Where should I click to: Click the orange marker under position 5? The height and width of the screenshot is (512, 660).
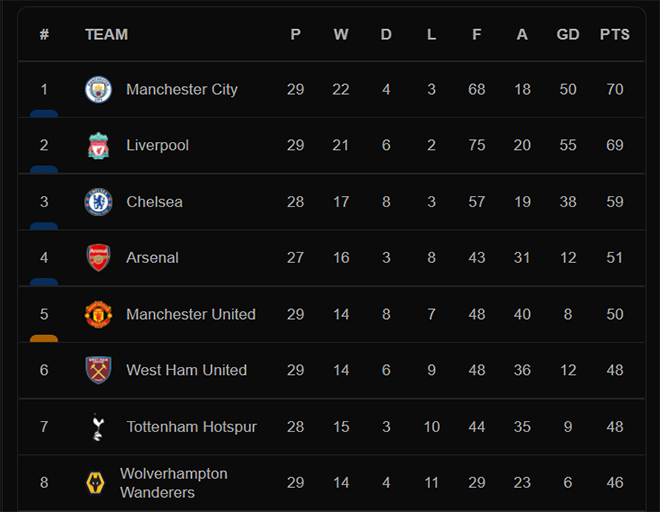click(x=44, y=338)
